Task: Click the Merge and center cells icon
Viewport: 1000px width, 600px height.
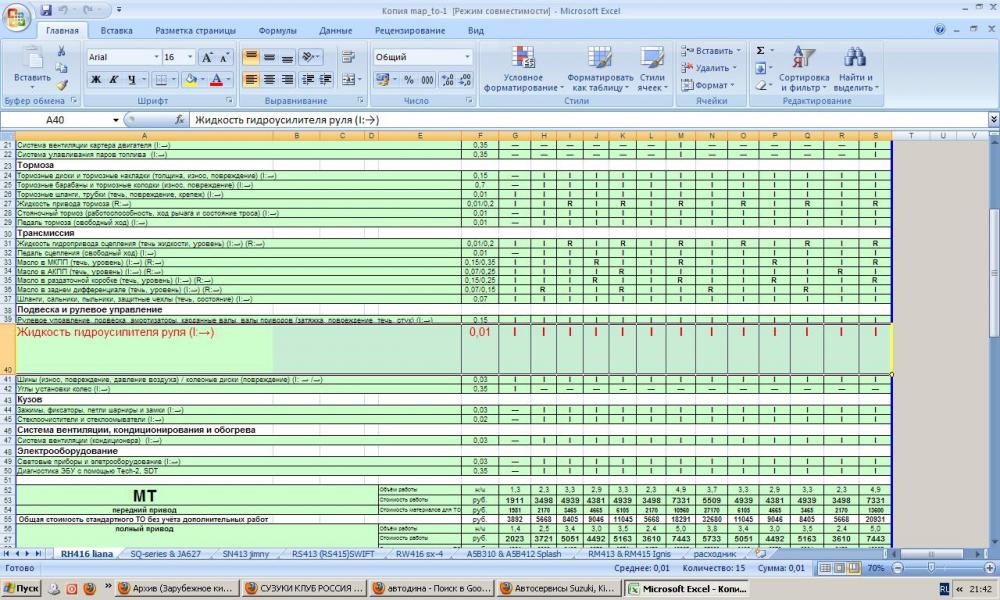Action: [x=348, y=80]
